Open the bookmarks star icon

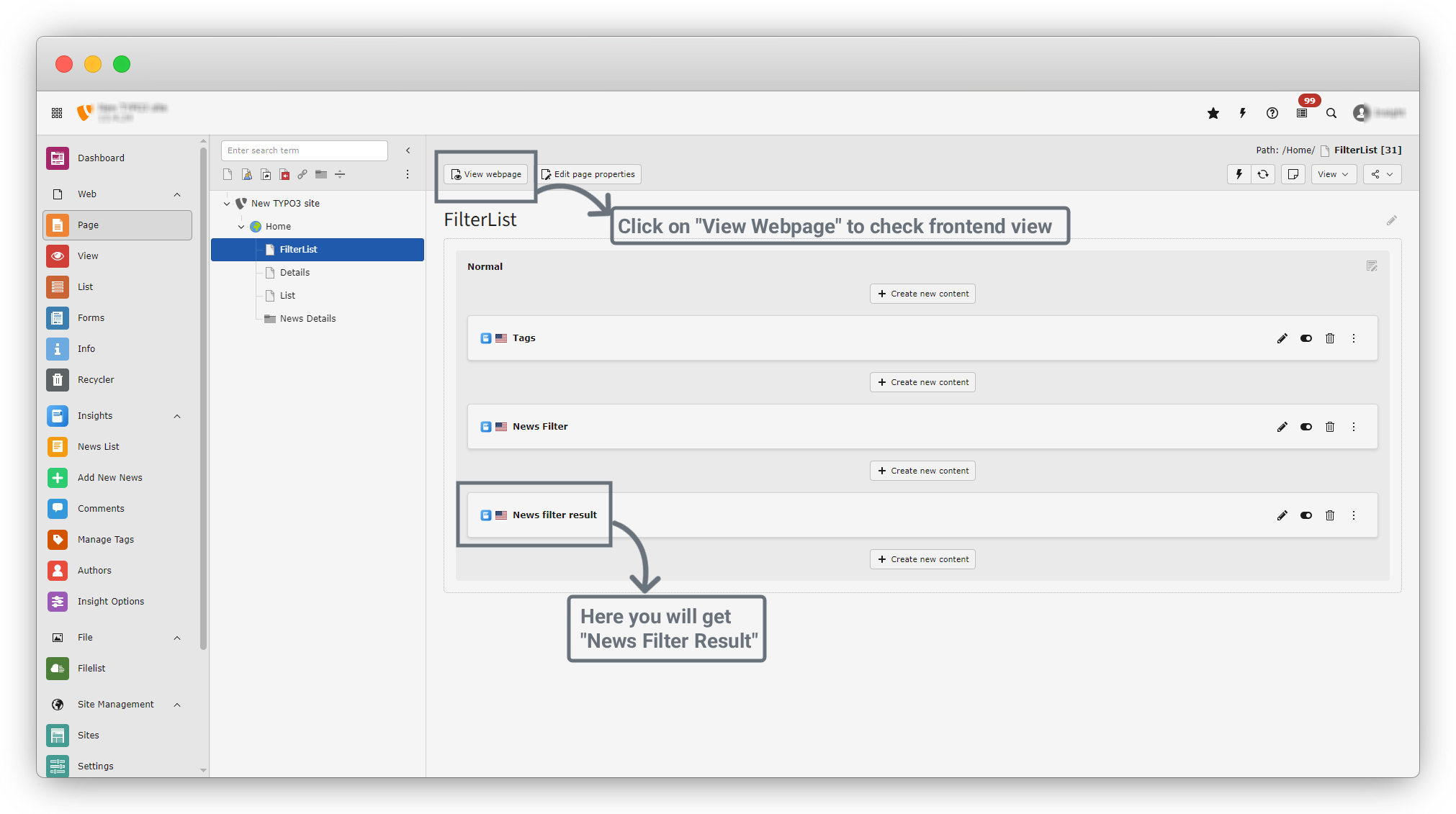point(1213,113)
